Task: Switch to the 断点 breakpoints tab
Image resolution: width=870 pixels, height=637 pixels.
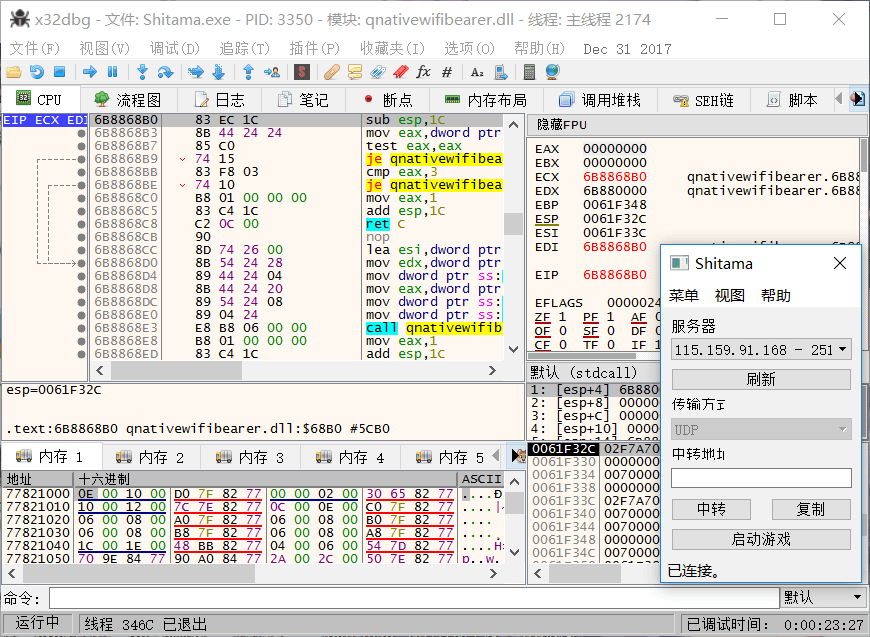Action: coord(387,100)
